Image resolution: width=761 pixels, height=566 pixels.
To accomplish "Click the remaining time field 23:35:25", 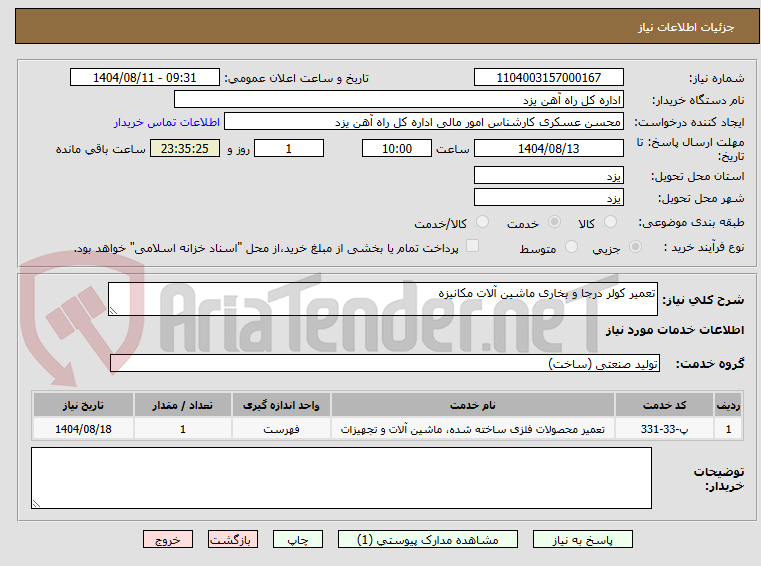I will pyautogui.click(x=185, y=148).
